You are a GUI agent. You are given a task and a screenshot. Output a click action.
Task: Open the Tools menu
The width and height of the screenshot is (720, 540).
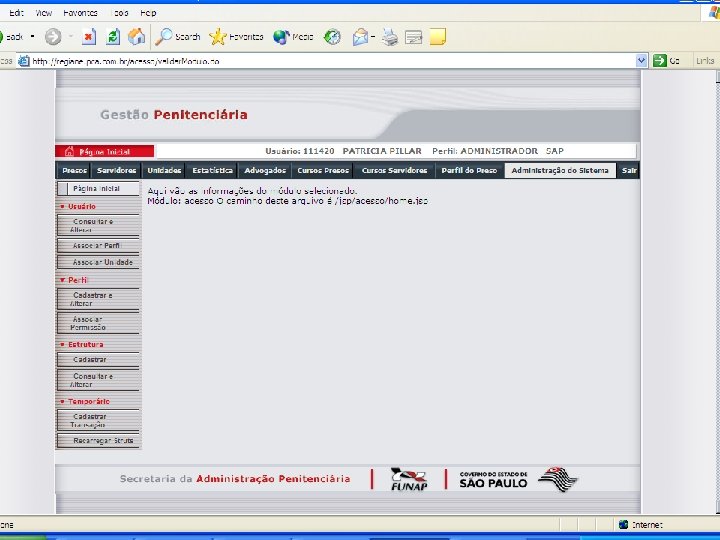coord(119,13)
